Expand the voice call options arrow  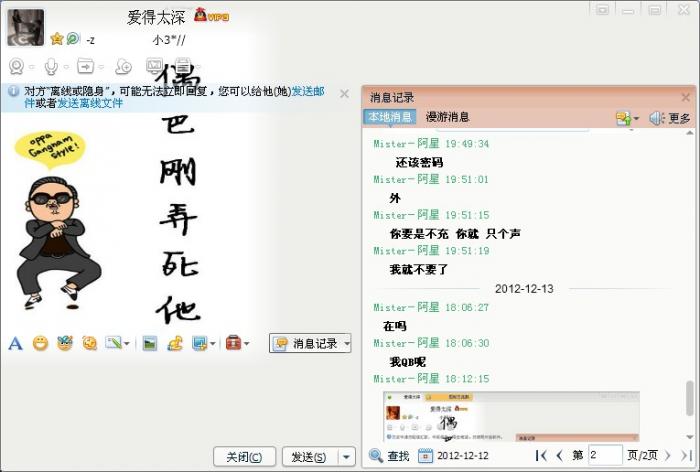(66, 67)
